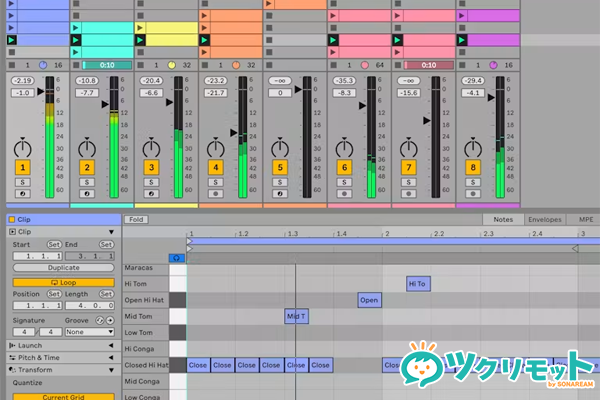Launch the playing purple clip on track 8
Viewport: 600px width, 400px height.
point(461,40)
